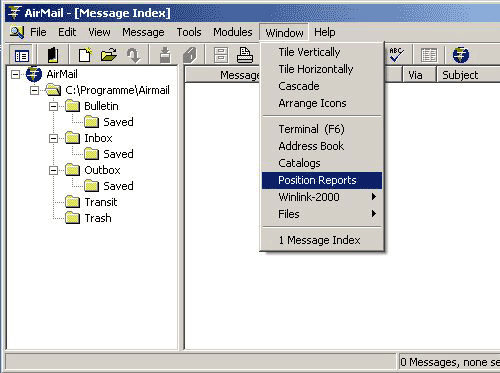
Task: Click the file cabinet toolbar icon
Action: click(221, 55)
